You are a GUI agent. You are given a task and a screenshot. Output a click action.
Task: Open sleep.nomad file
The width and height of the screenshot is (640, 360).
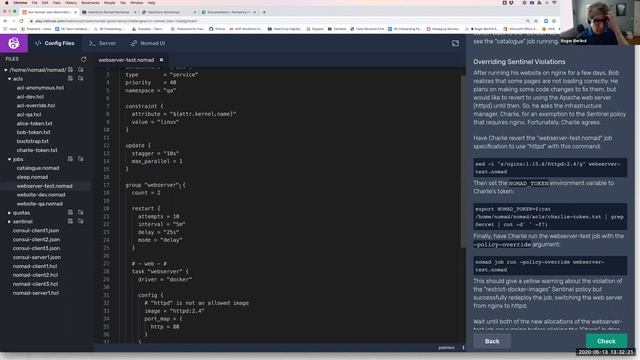pyautogui.click(x=32, y=177)
